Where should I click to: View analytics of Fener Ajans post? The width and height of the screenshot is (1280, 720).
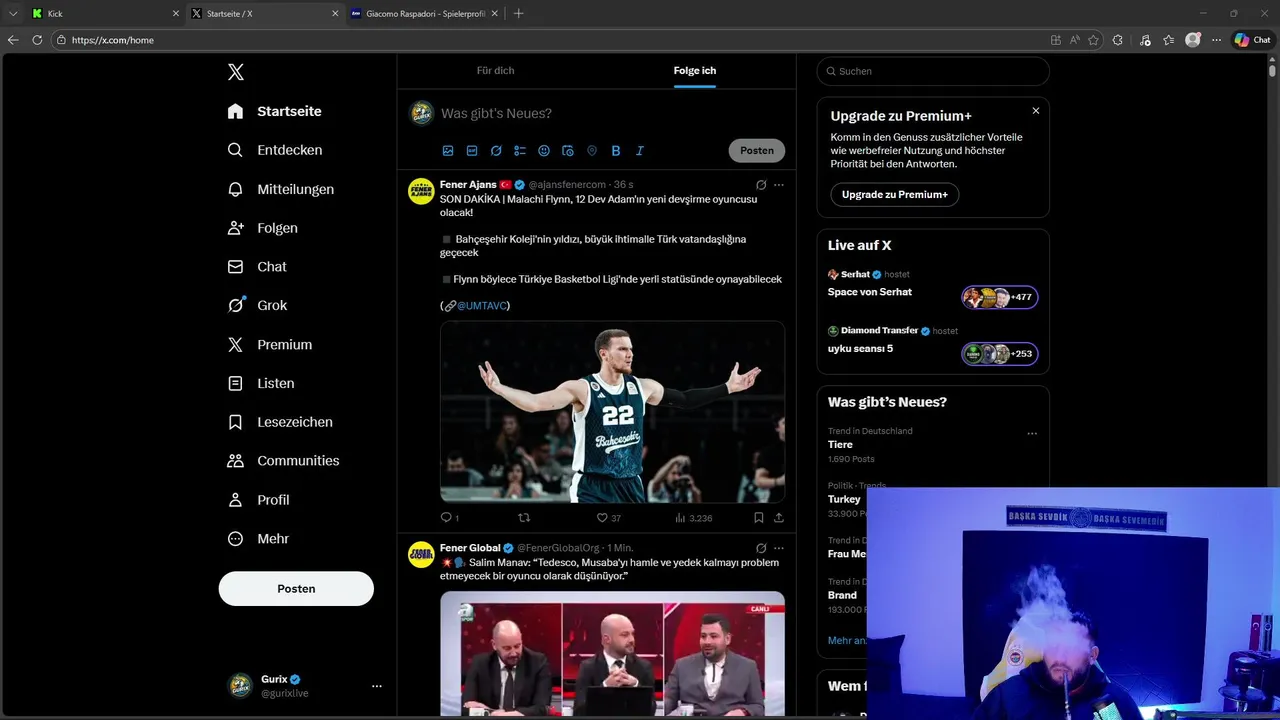click(x=694, y=518)
